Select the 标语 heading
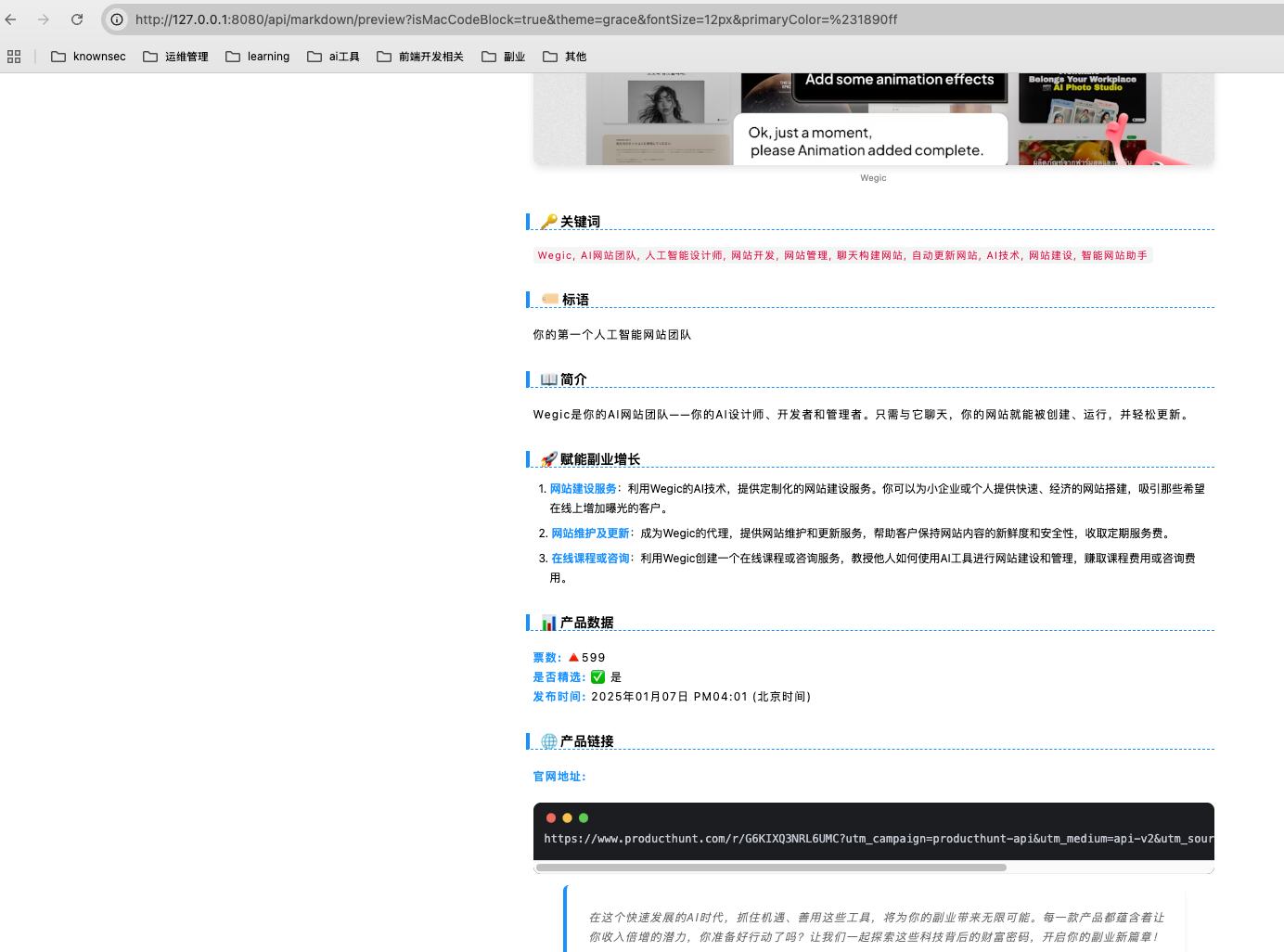1284x952 pixels. tap(575, 300)
